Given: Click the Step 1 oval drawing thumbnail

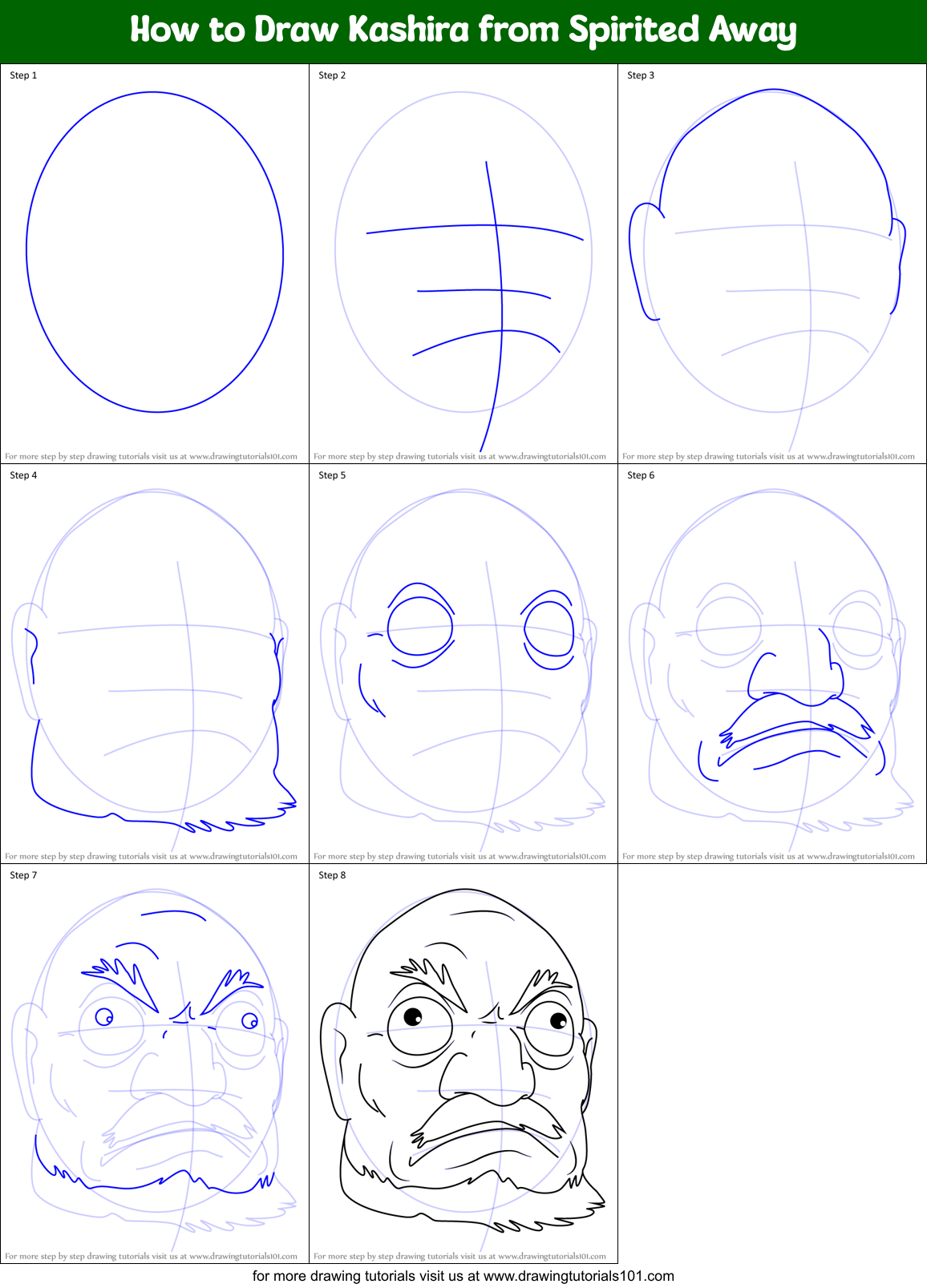Looking at the screenshot, I should 155,263.
